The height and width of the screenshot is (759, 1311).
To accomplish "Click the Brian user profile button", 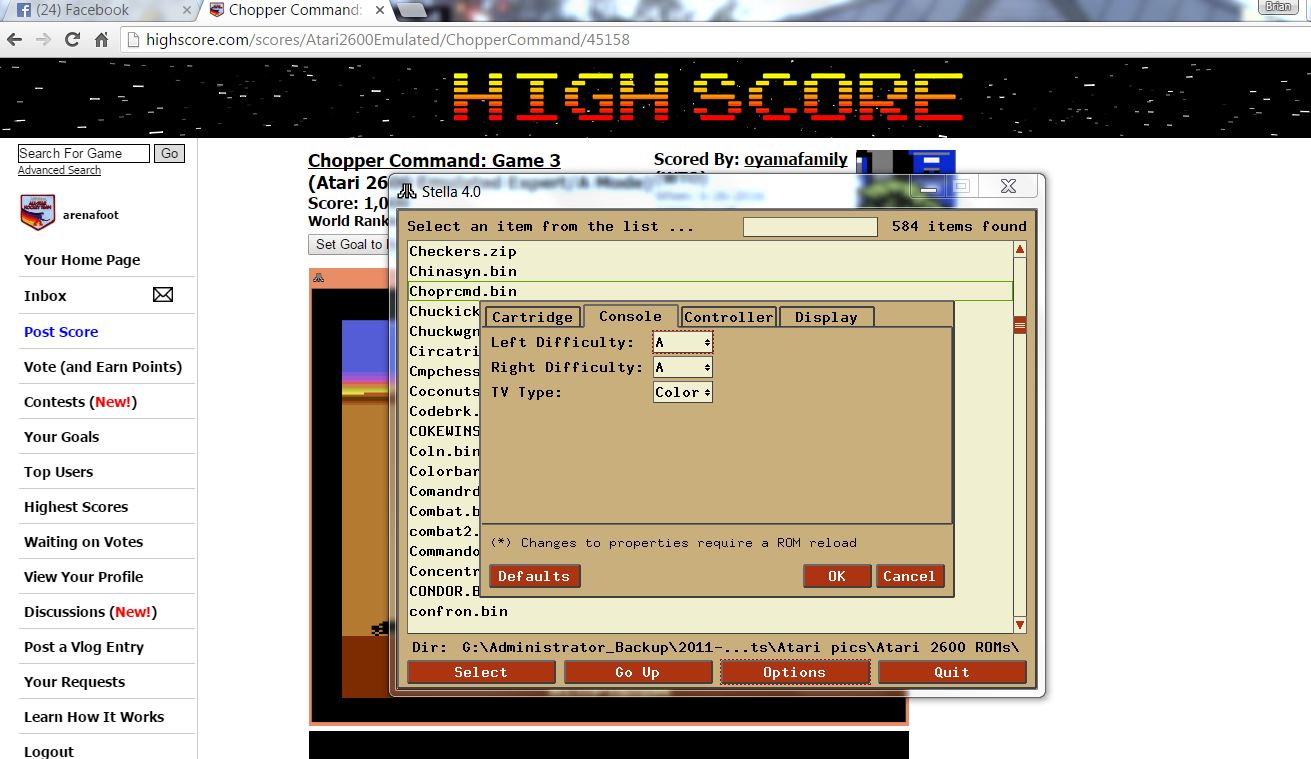I will (x=1278, y=7).
